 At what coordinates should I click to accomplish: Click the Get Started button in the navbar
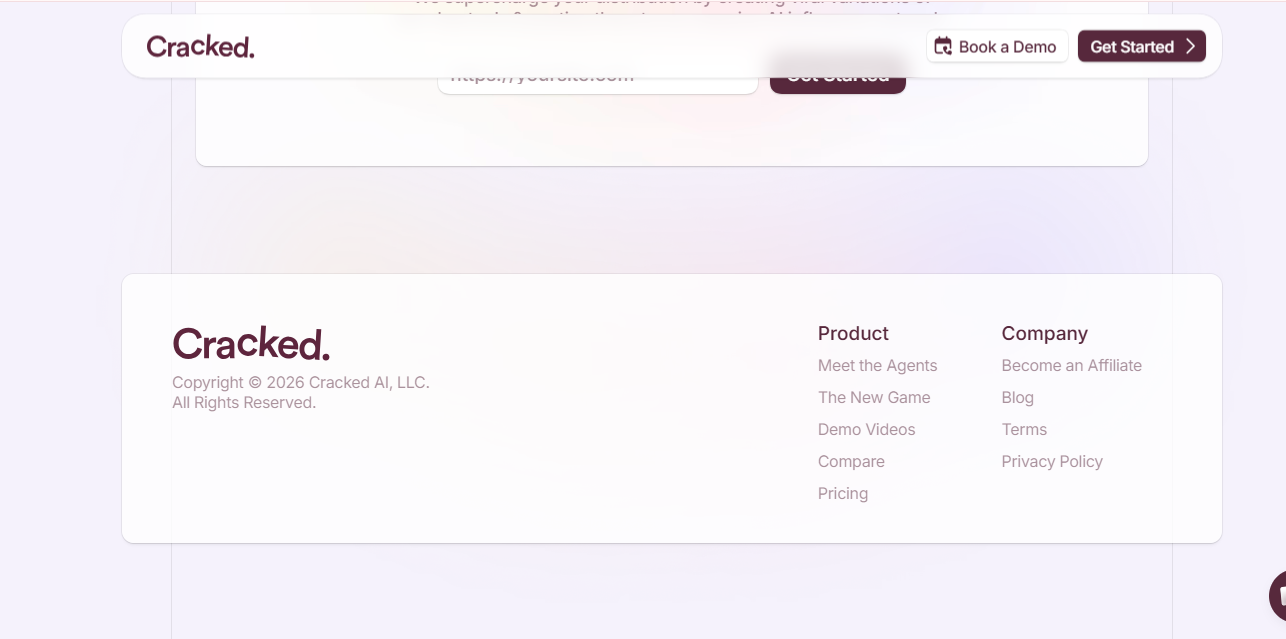[x=1142, y=46]
